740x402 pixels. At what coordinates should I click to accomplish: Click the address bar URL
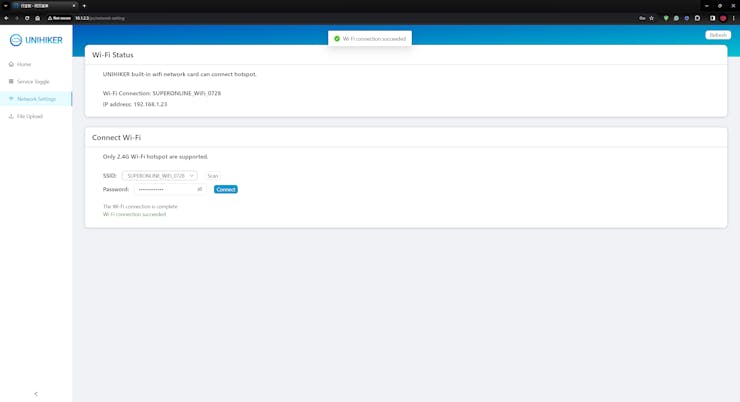pyautogui.click(x=100, y=18)
